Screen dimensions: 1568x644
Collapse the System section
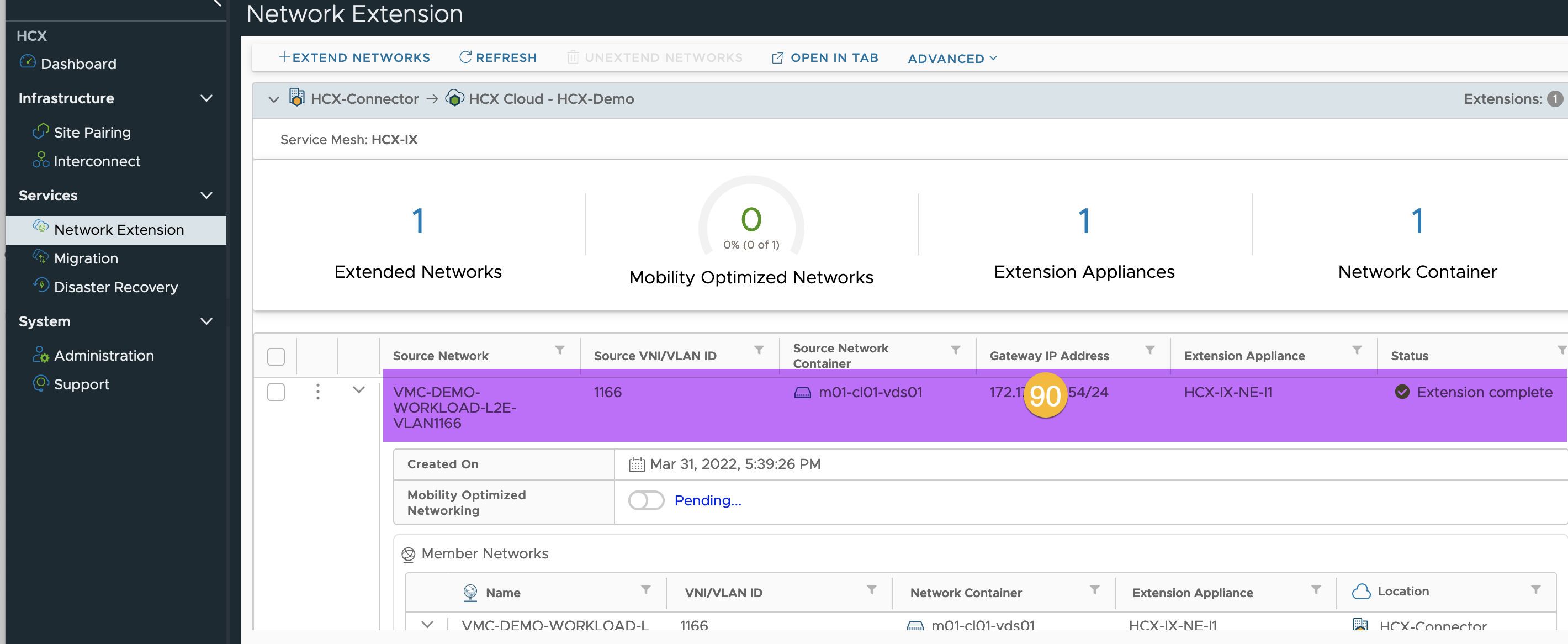[206, 321]
